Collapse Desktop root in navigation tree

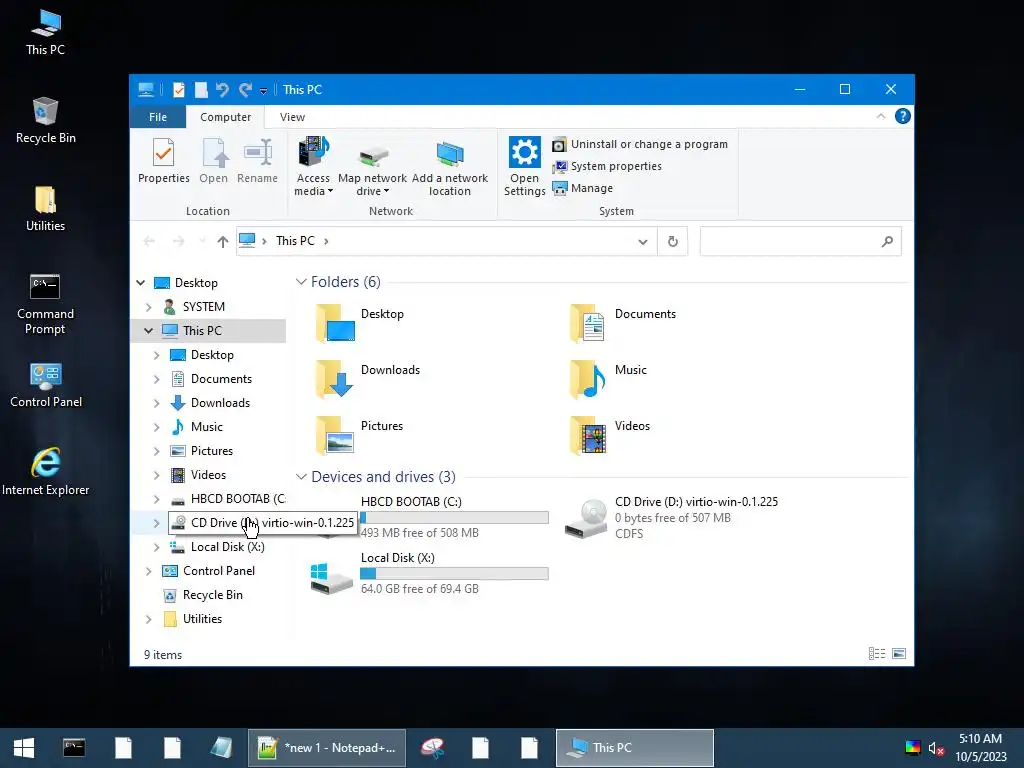click(x=141, y=283)
